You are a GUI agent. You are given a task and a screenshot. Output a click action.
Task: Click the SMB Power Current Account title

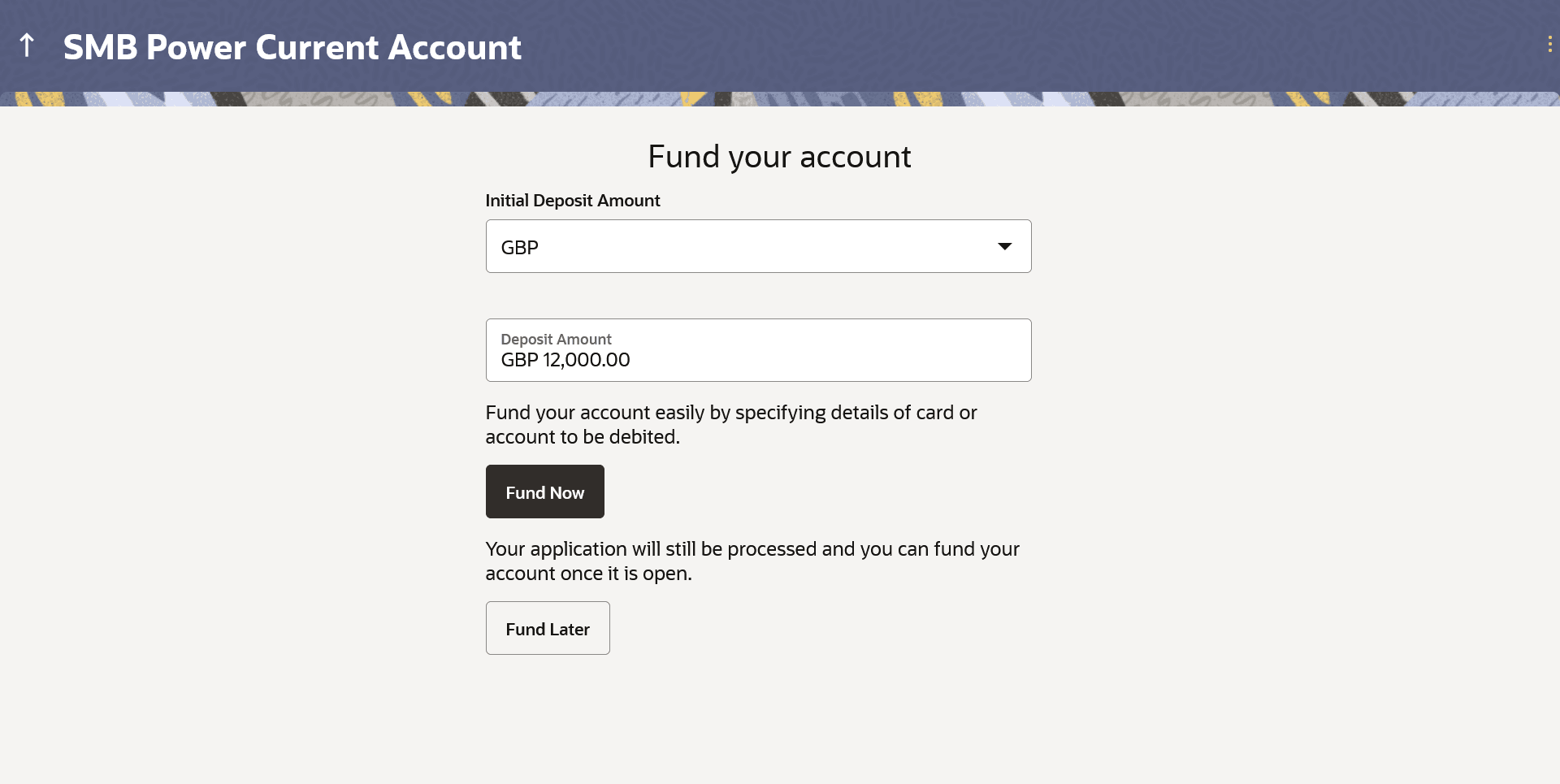pos(292,47)
